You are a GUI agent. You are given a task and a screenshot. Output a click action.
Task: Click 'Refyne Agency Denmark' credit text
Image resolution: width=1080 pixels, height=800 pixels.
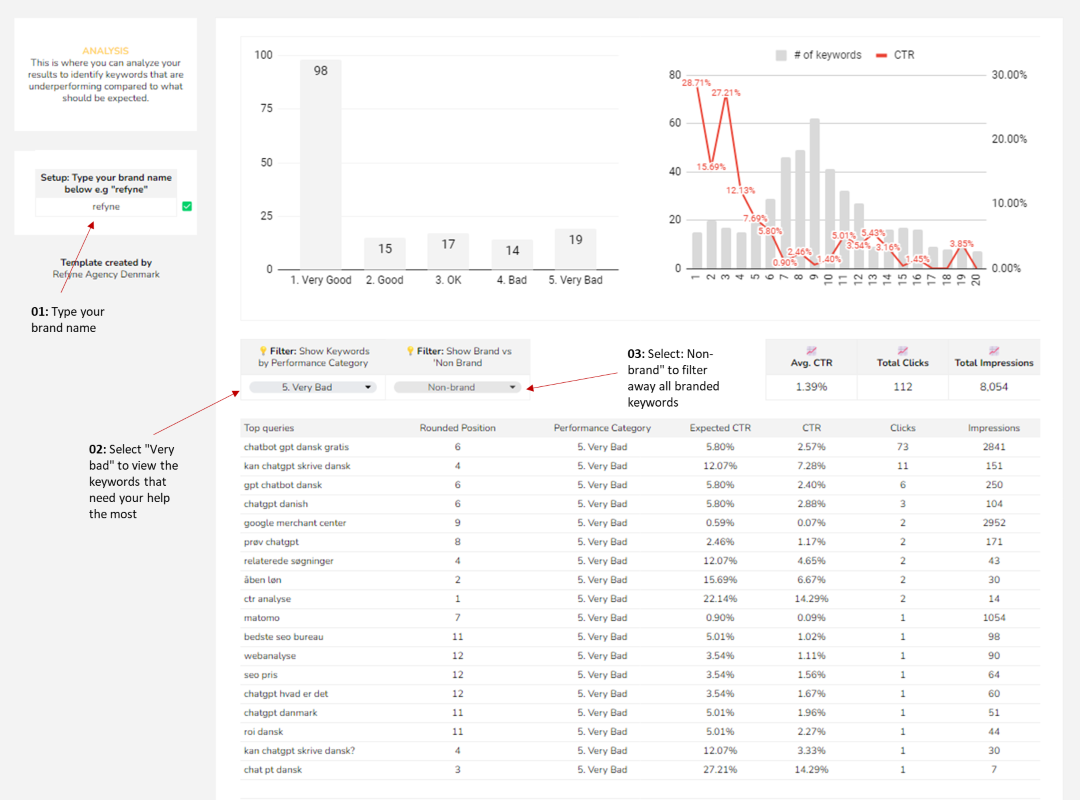(x=106, y=274)
